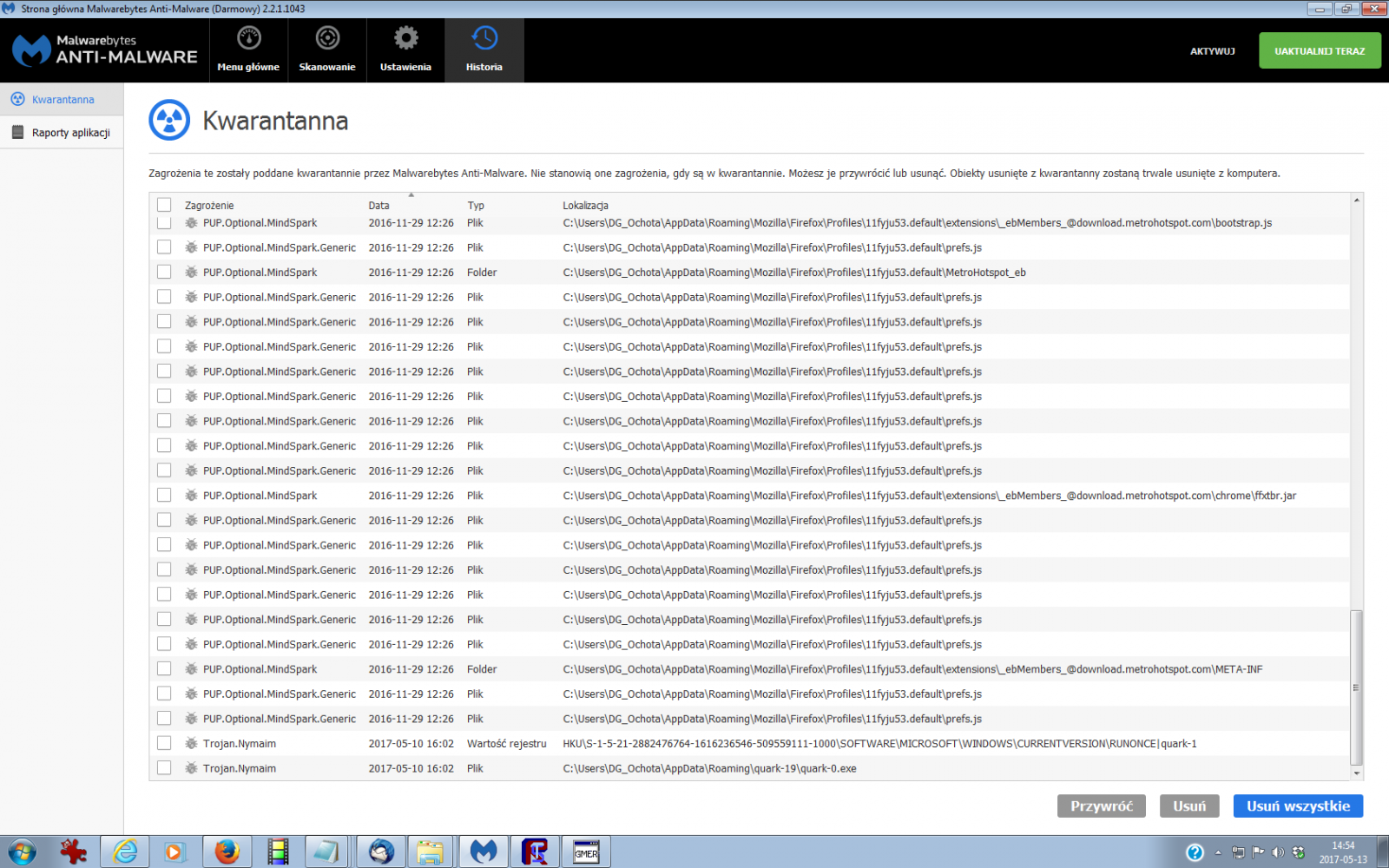Check the bootstrap.js row checkbox

[164, 222]
